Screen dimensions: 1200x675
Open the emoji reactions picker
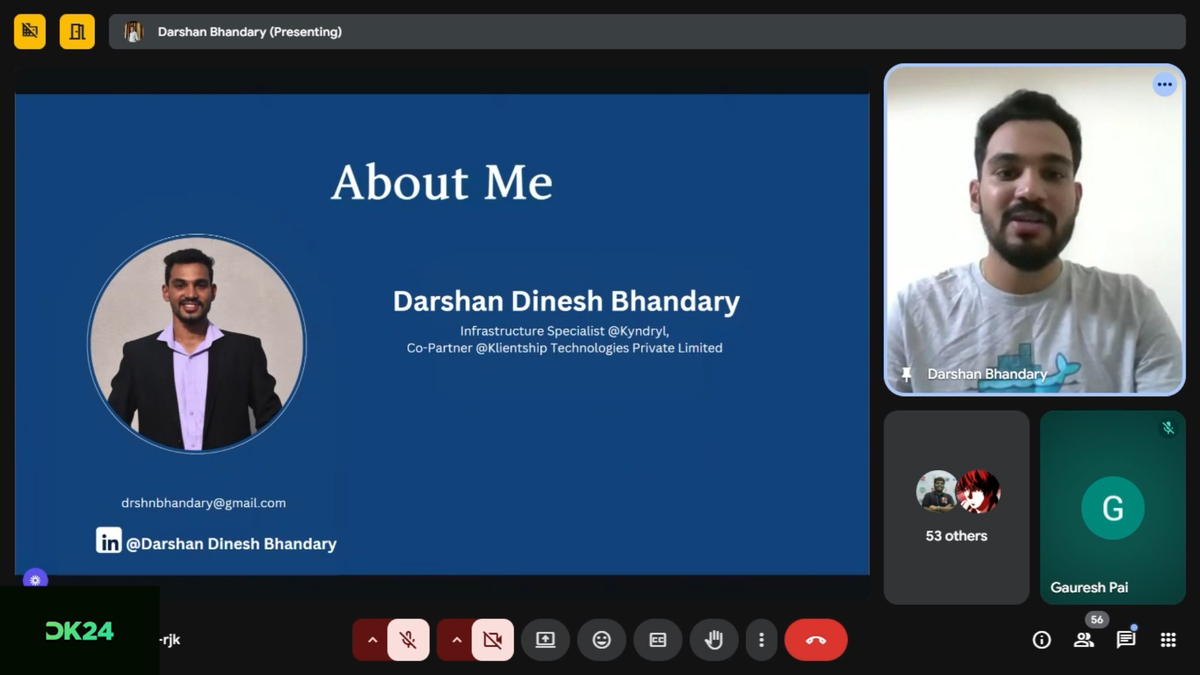601,640
